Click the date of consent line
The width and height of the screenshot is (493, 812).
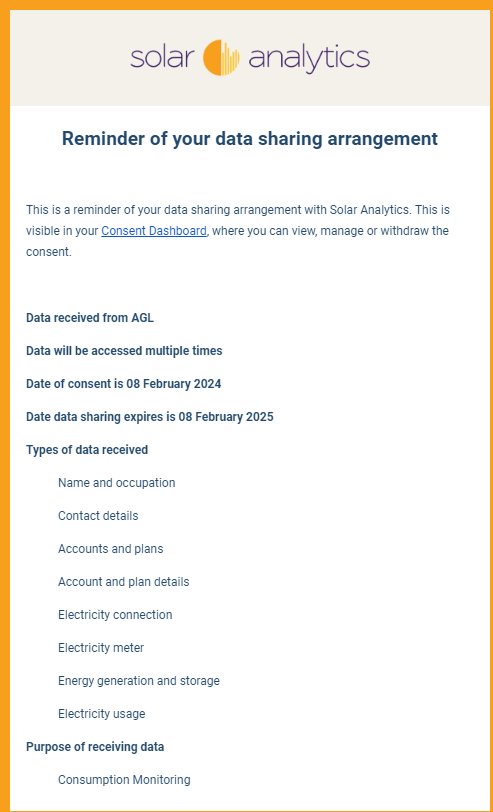(x=124, y=384)
